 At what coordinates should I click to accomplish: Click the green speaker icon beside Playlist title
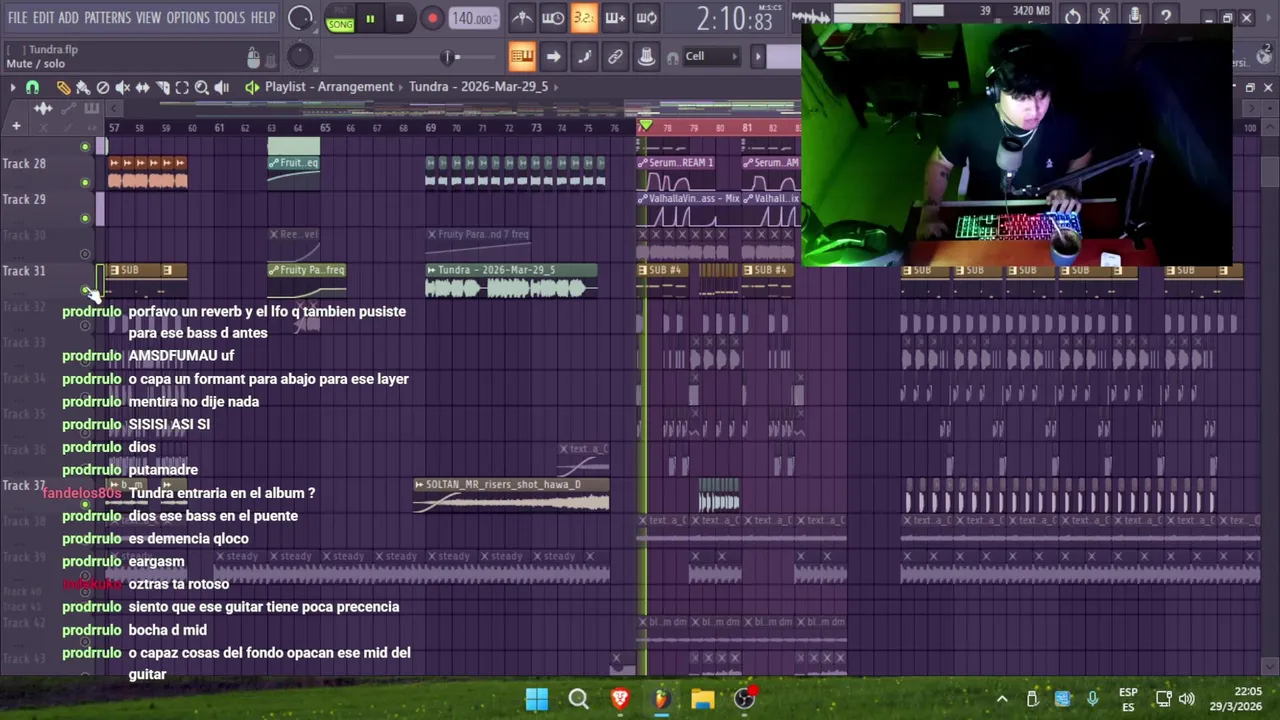(x=252, y=87)
